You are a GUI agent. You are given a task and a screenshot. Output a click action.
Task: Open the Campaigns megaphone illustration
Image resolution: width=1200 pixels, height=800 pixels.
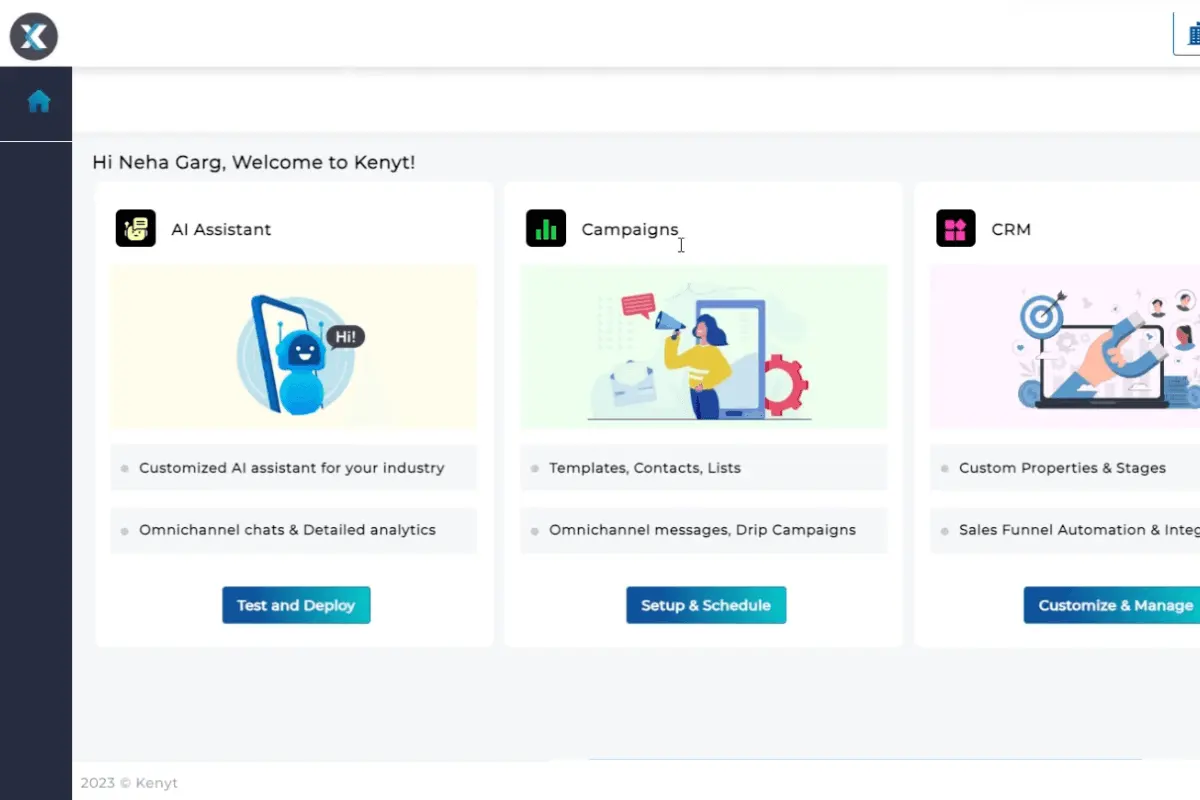point(704,347)
